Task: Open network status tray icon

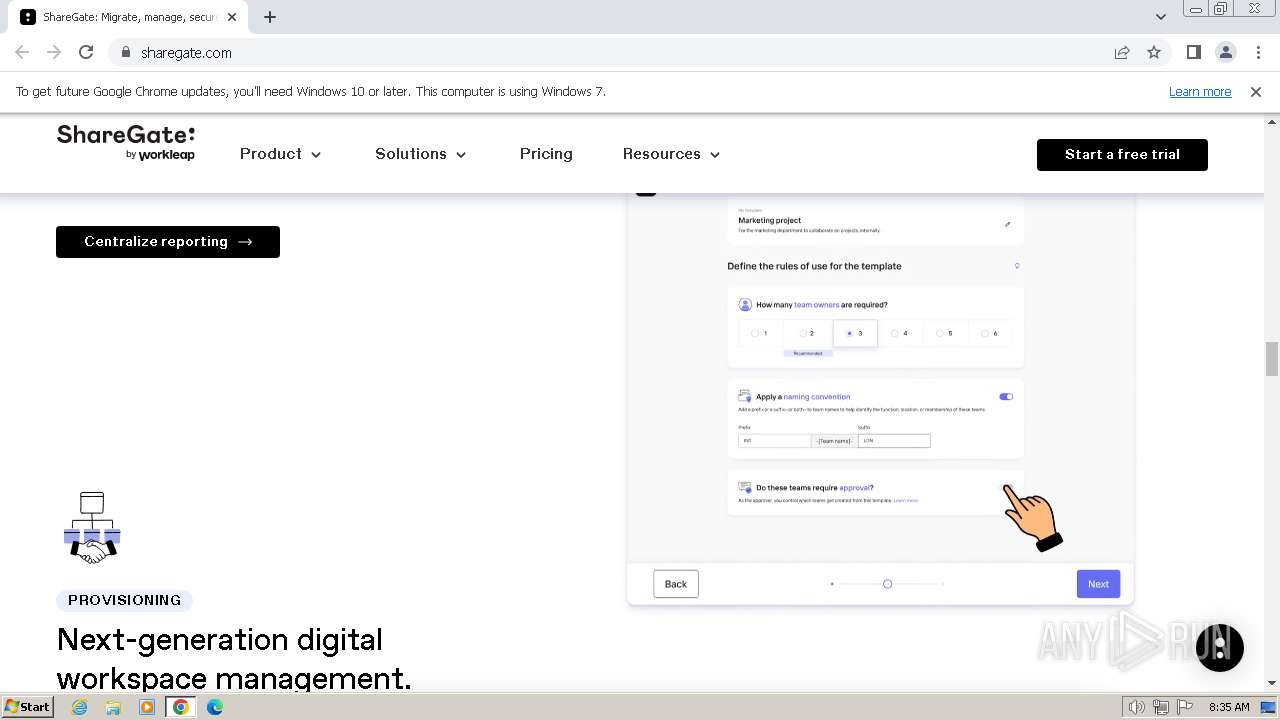Action: pyautogui.click(x=1161, y=707)
